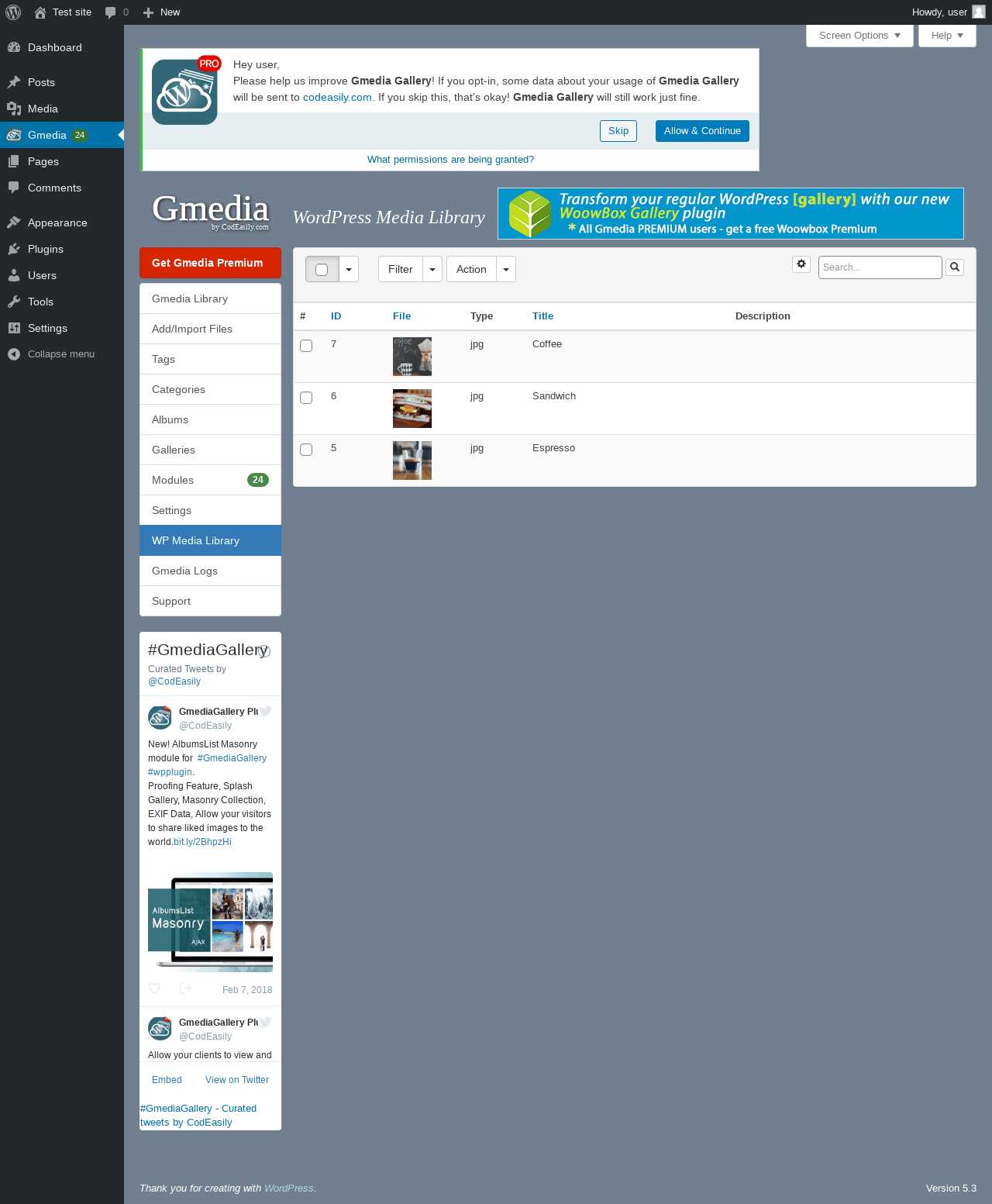Click the Twitter info icon in widget

[264, 651]
